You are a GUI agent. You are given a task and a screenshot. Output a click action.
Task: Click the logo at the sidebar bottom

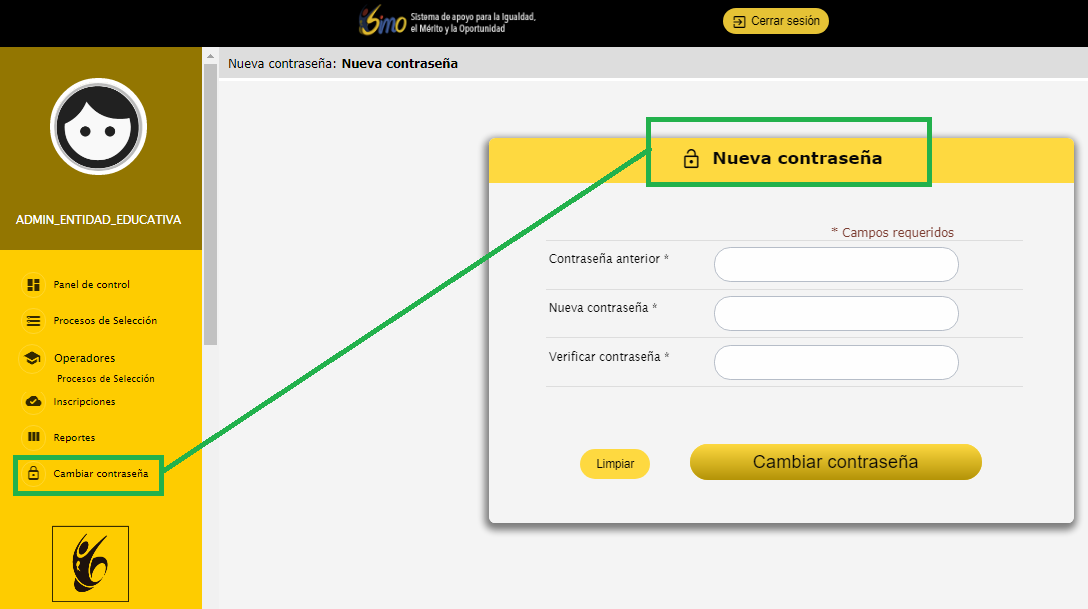pos(91,564)
